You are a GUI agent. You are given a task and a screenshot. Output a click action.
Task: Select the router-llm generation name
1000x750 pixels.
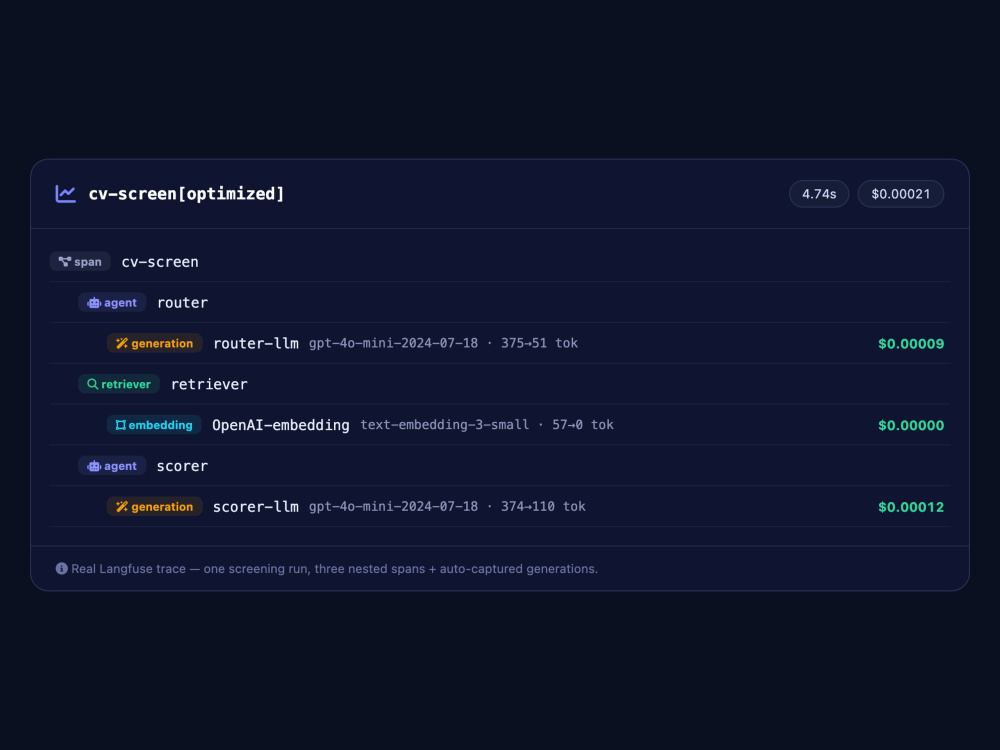[256, 343]
